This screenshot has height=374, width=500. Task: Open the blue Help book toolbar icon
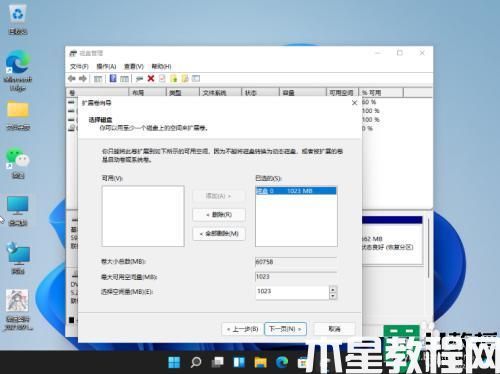[x=113, y=79]
